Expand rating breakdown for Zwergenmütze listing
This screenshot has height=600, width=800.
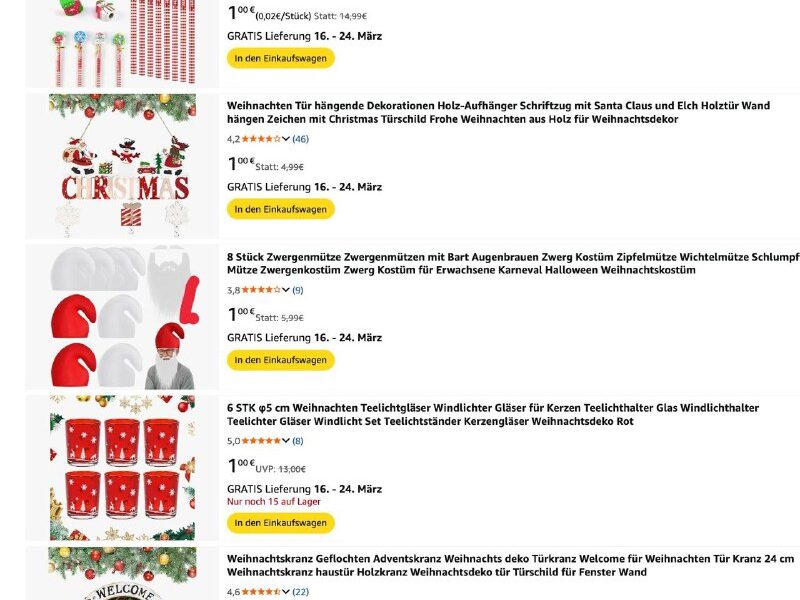coord(286,290)
